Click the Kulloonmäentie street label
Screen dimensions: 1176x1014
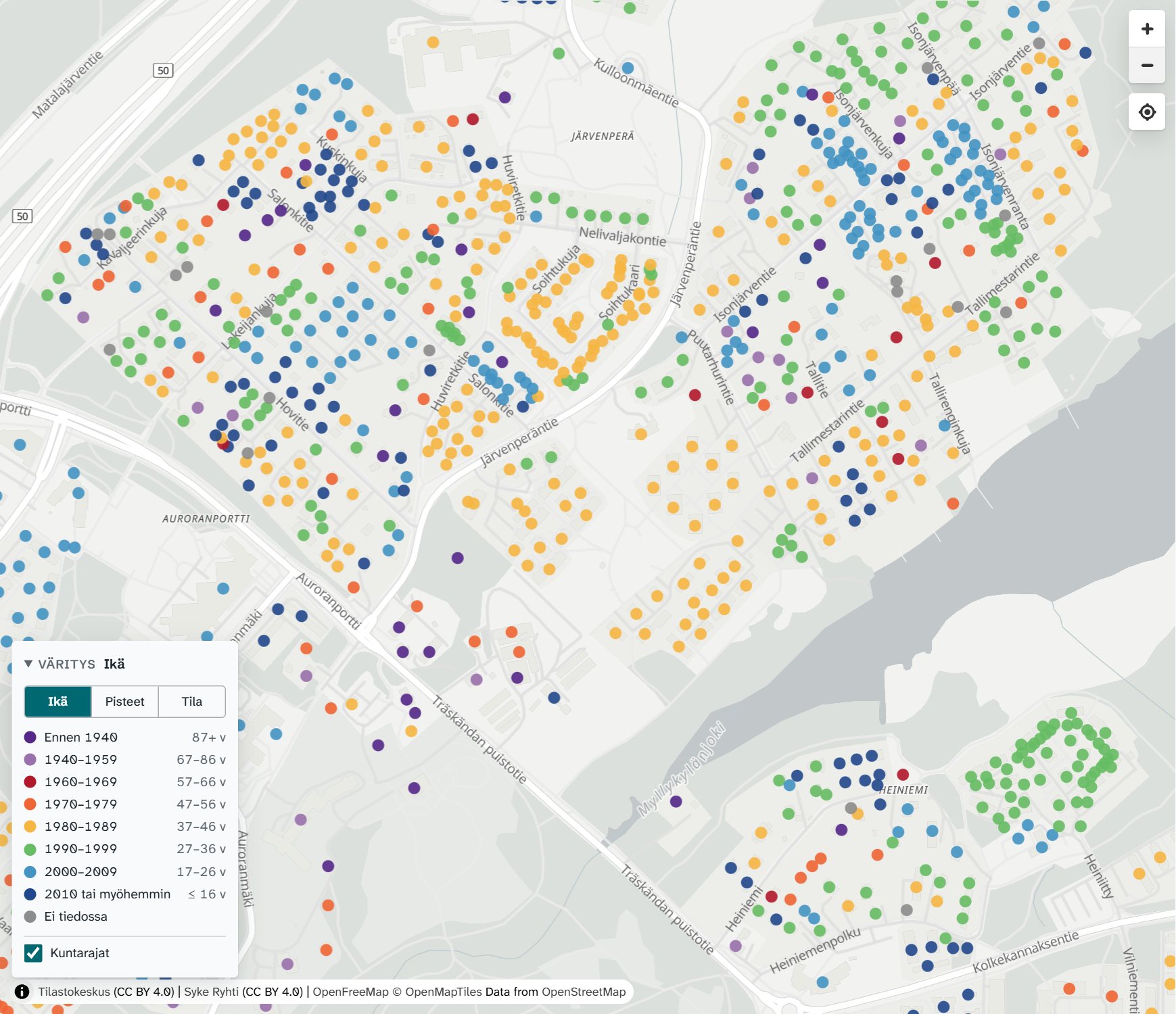pyautogui.click(x=636, y=82)
